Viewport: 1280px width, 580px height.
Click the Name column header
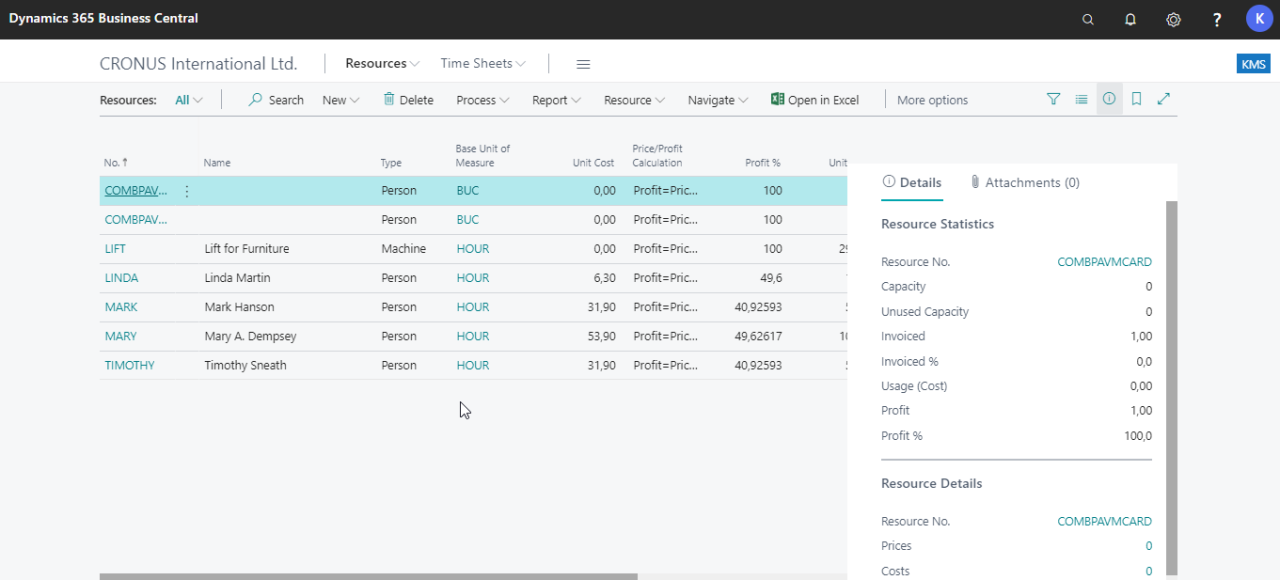217,162
